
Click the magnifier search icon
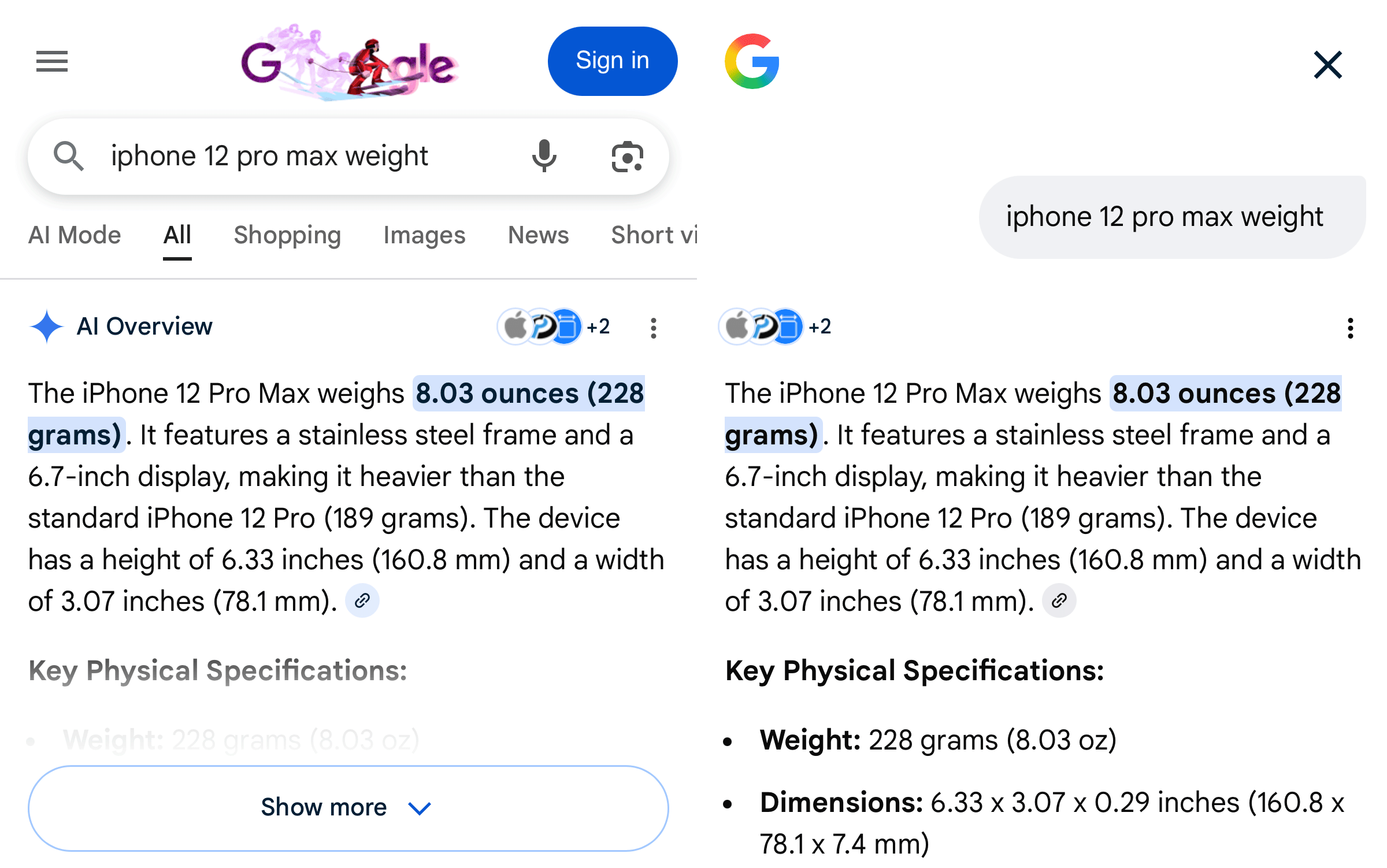click(69, 157)
